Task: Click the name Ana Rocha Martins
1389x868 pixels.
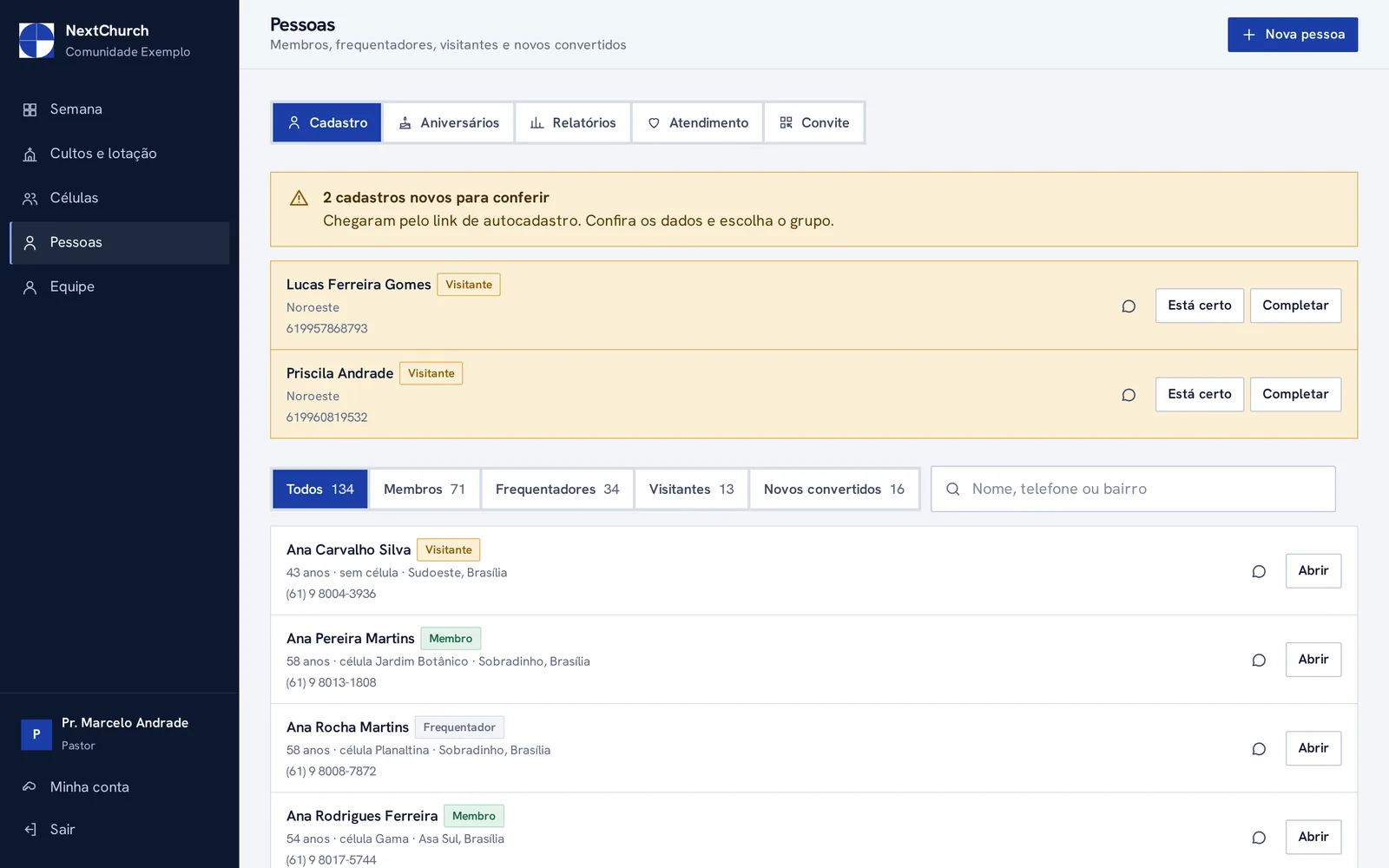Action: tap(347, 727)
